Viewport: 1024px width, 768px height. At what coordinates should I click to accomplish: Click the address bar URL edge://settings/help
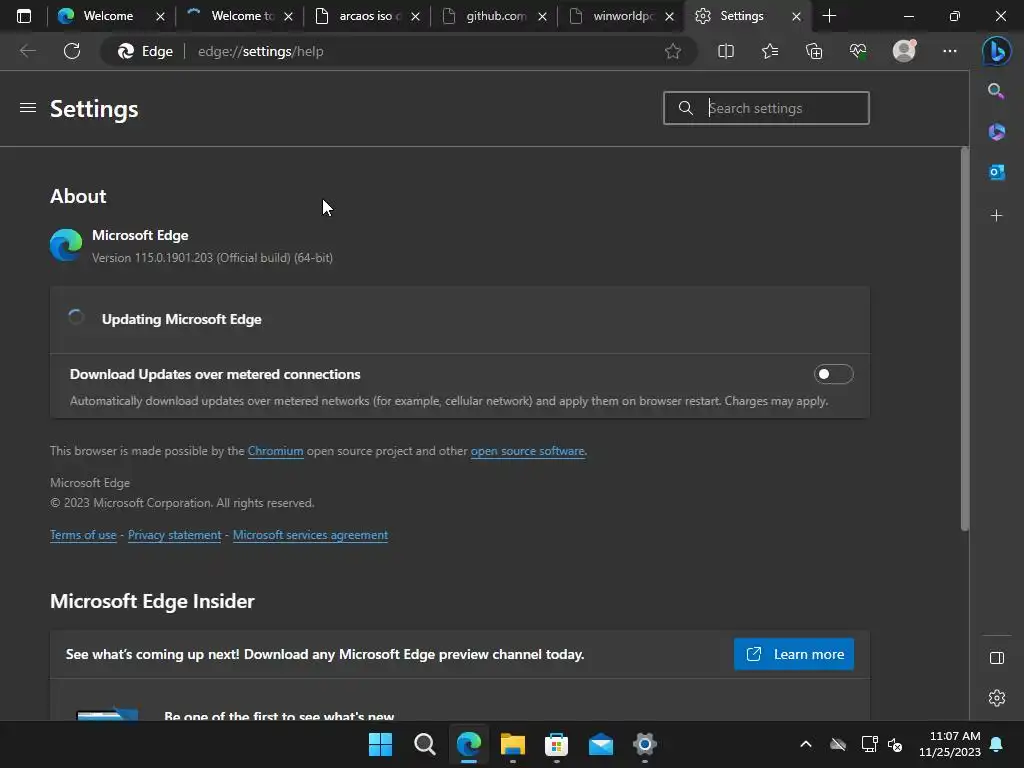tap(261, 51)
